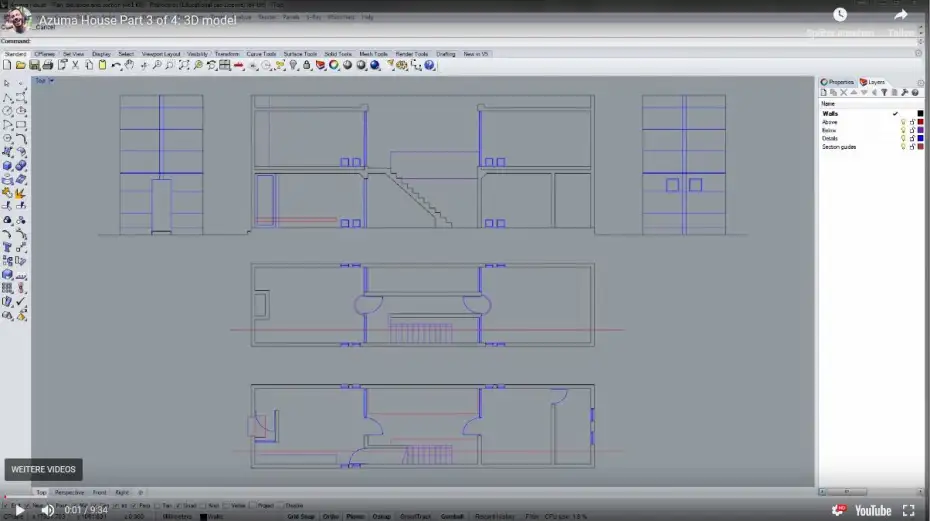930x521 pixels.
Task: Toggle lock on Above layer
Action: (912, 122)
